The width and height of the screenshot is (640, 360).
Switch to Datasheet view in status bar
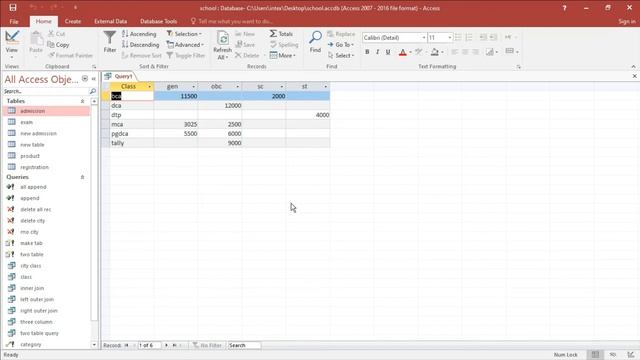coord(595,355)
